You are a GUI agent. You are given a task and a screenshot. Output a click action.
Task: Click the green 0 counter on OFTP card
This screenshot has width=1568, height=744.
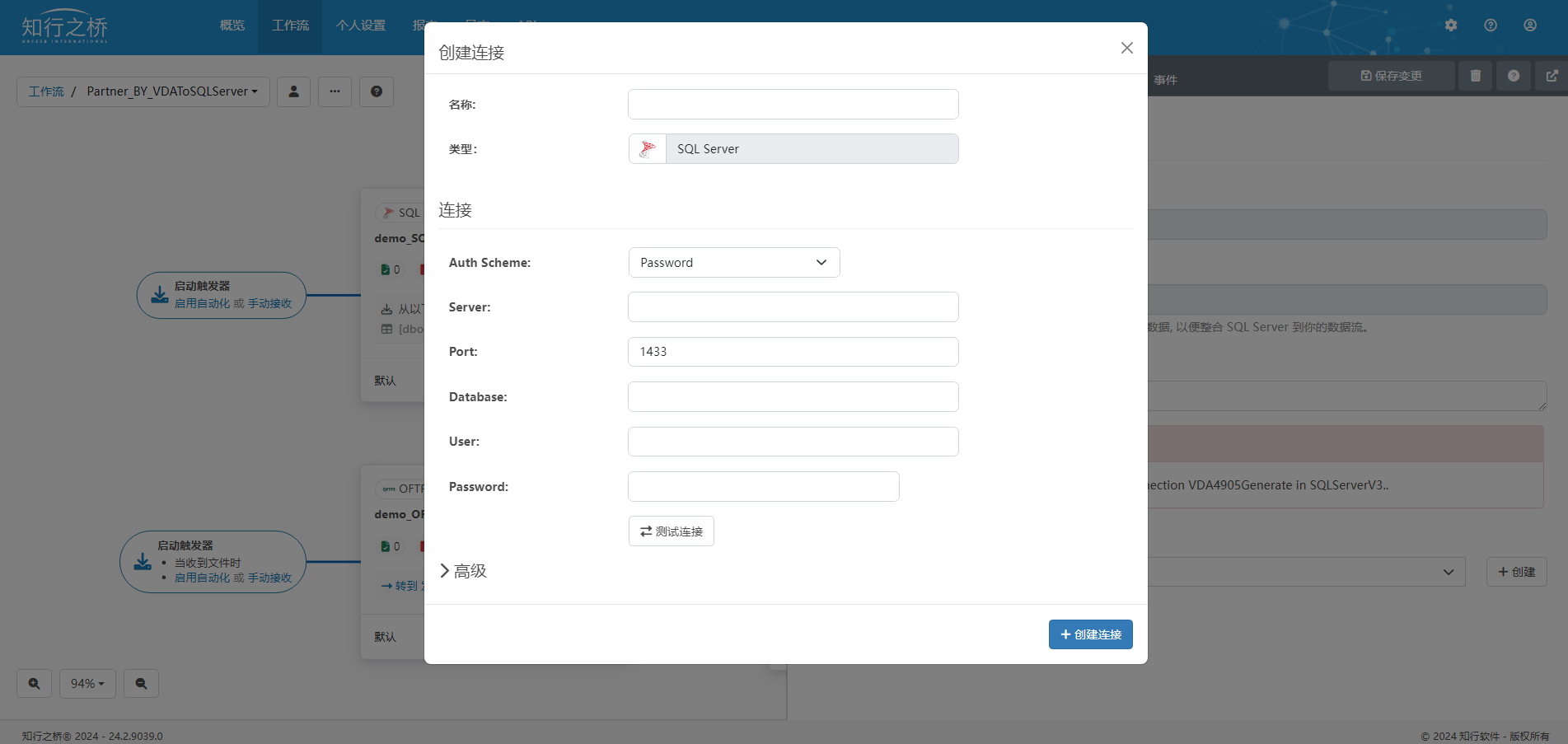tap(391, 546)
